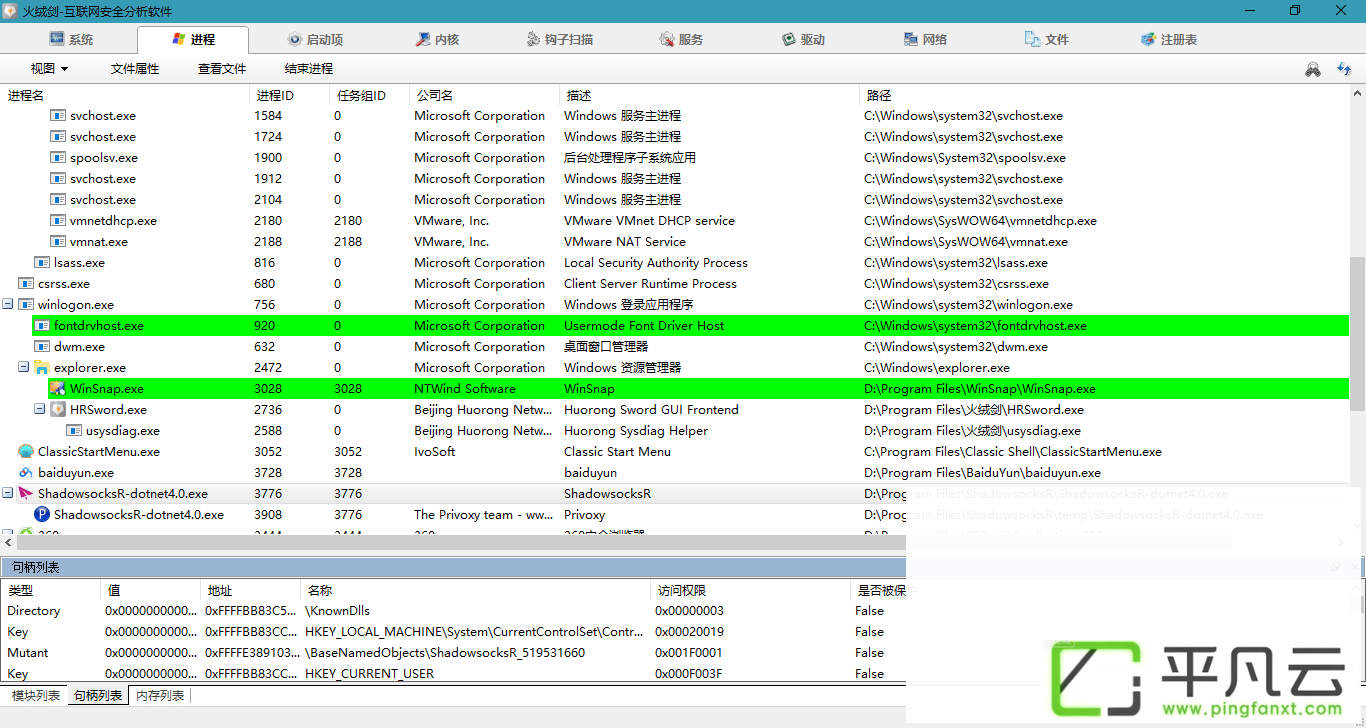This screenshot has width=1366, height=728.
Task: Click the fontdrvhost.exe process icon
Action: 42,325
